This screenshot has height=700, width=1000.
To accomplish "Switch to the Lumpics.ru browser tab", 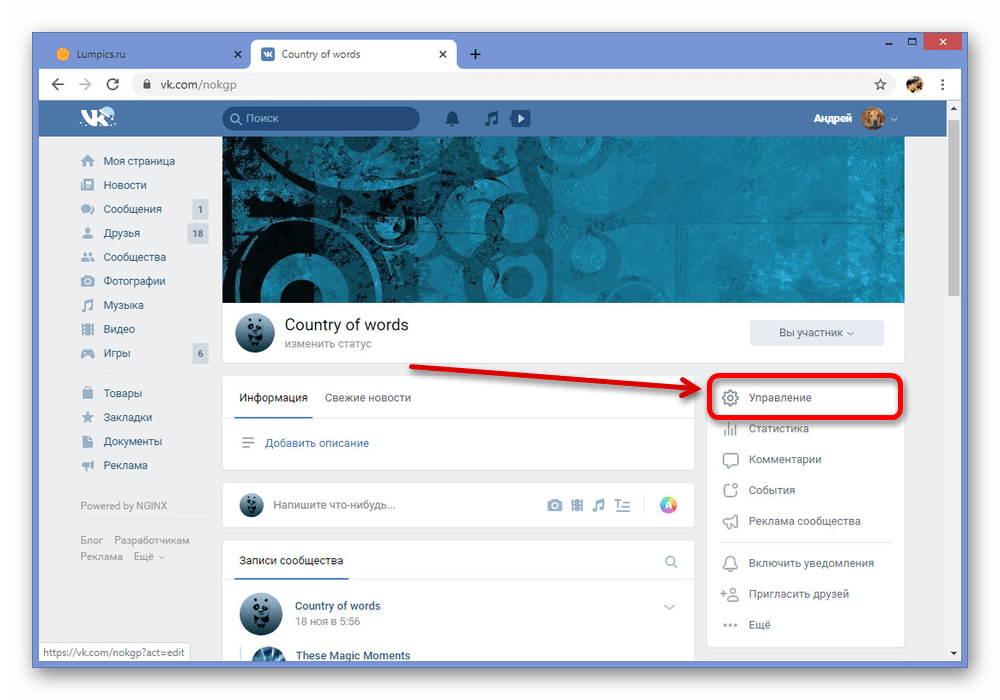I will (x=140, y=54).
